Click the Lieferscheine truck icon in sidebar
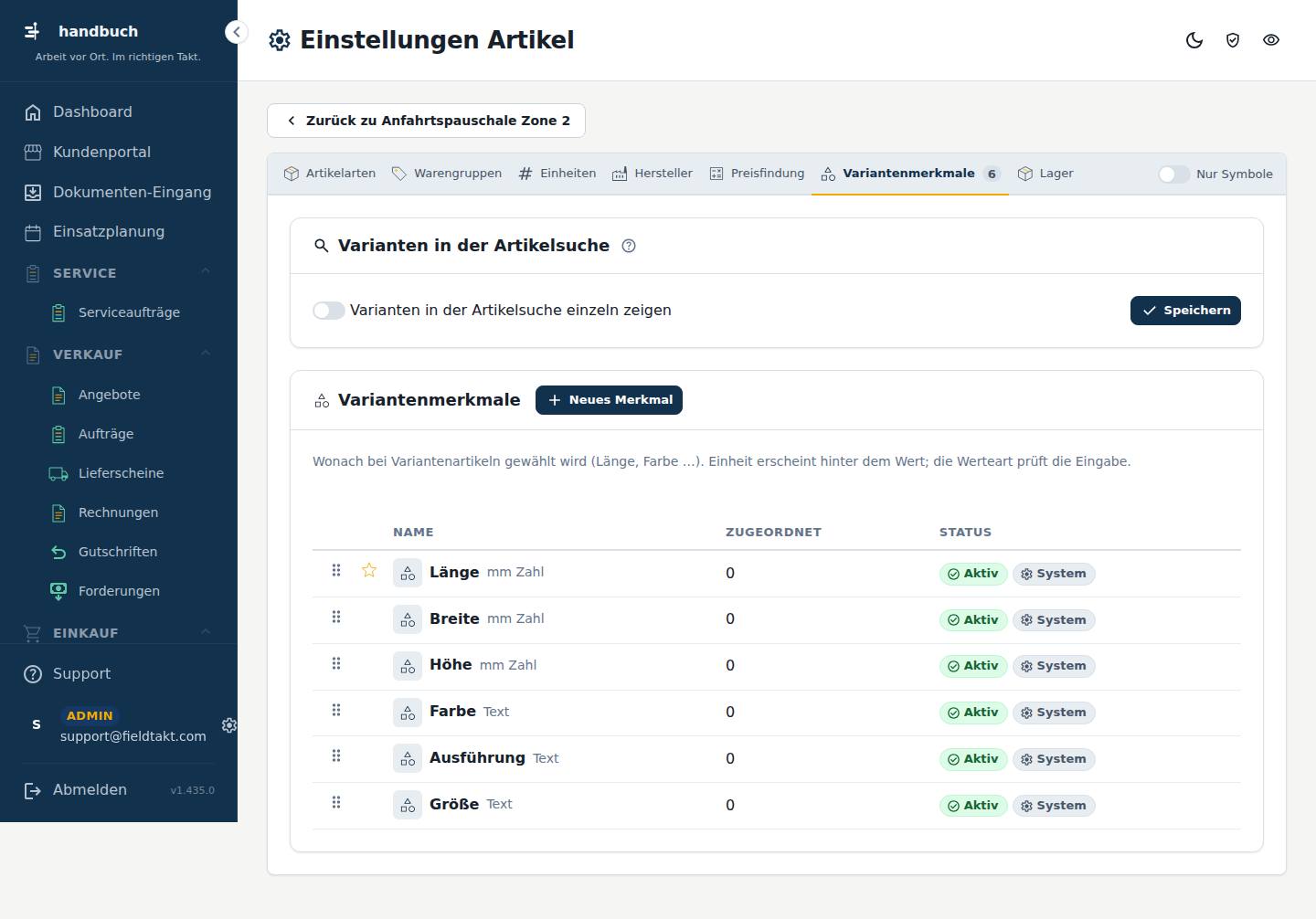Viewport: 1316px width, 919px height. [x=58, y=473]
